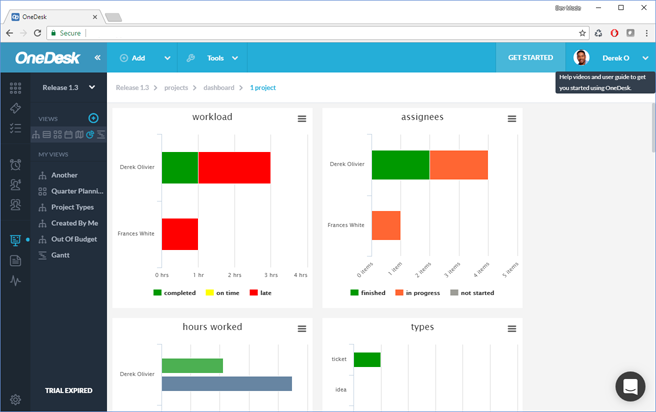The width and height of the screenshot is (656, 412).
Task: Switch to tree hierarchy view icon
Action: point(36,135)
